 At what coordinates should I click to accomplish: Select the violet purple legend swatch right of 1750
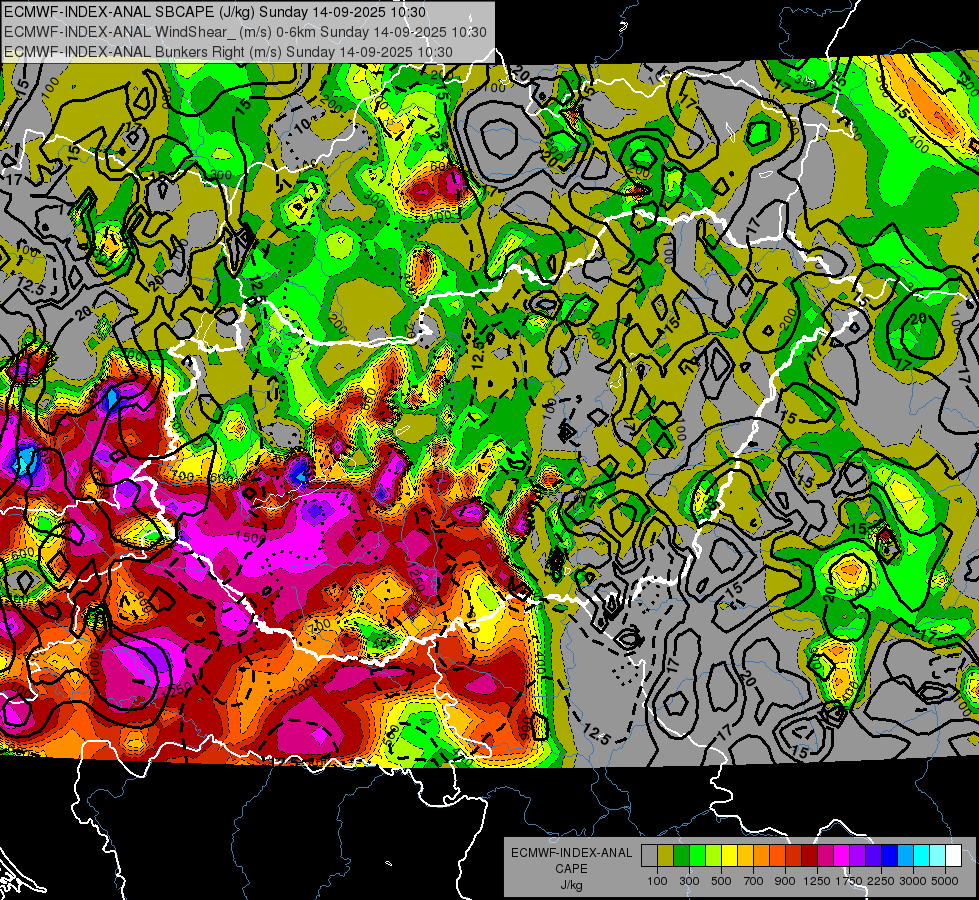click(x=857, y=856)
